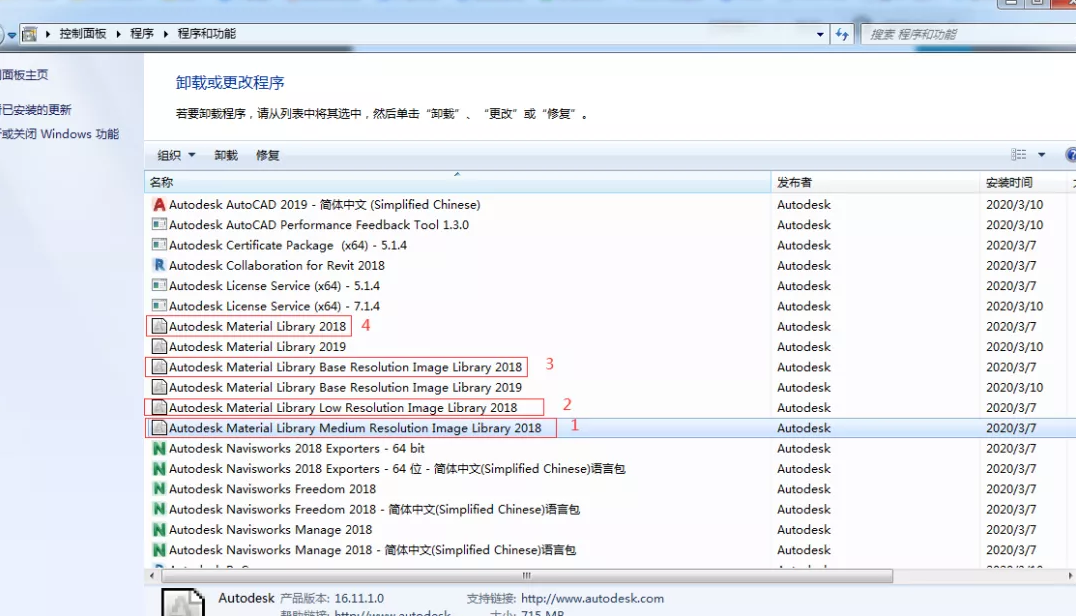Click the horizontal scrollbar right arrow
The image size is (1076, 616).
tap(1071, 576)
